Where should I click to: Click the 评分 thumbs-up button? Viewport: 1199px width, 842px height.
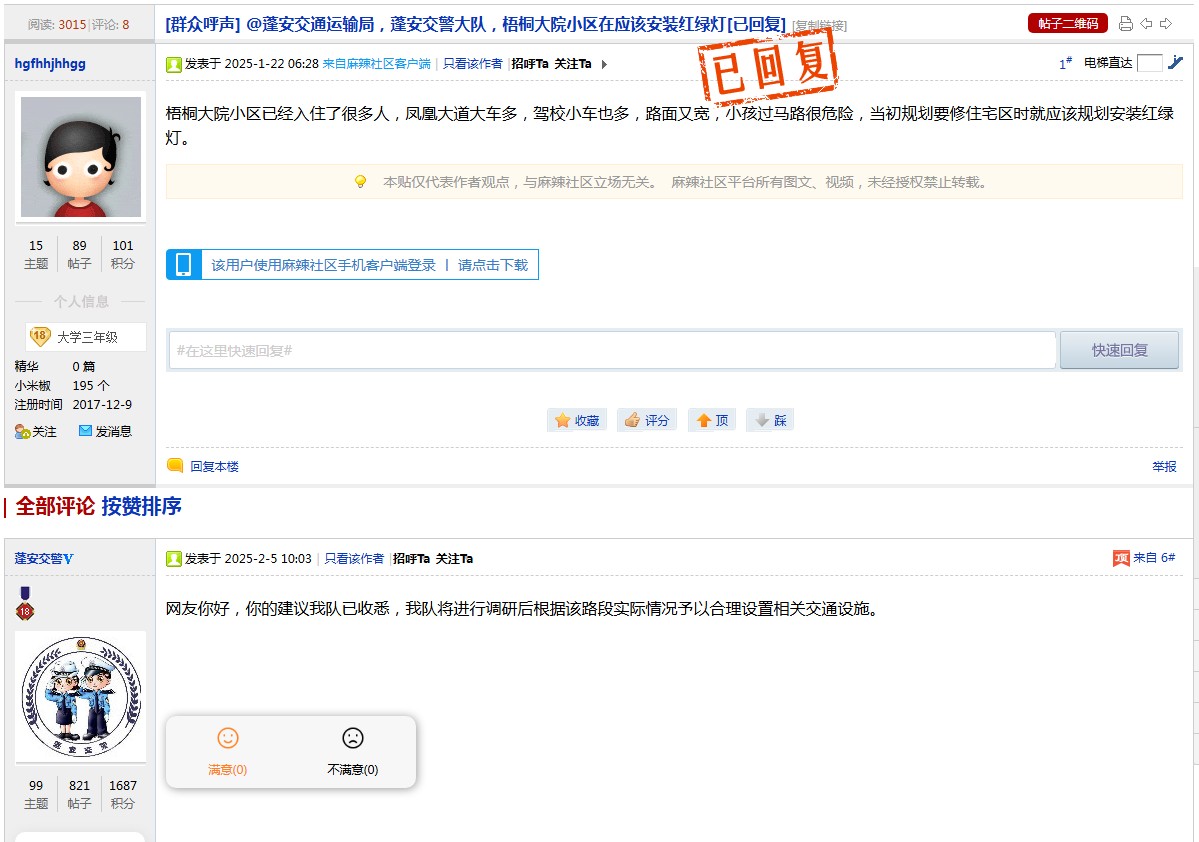tap(647, 420)
